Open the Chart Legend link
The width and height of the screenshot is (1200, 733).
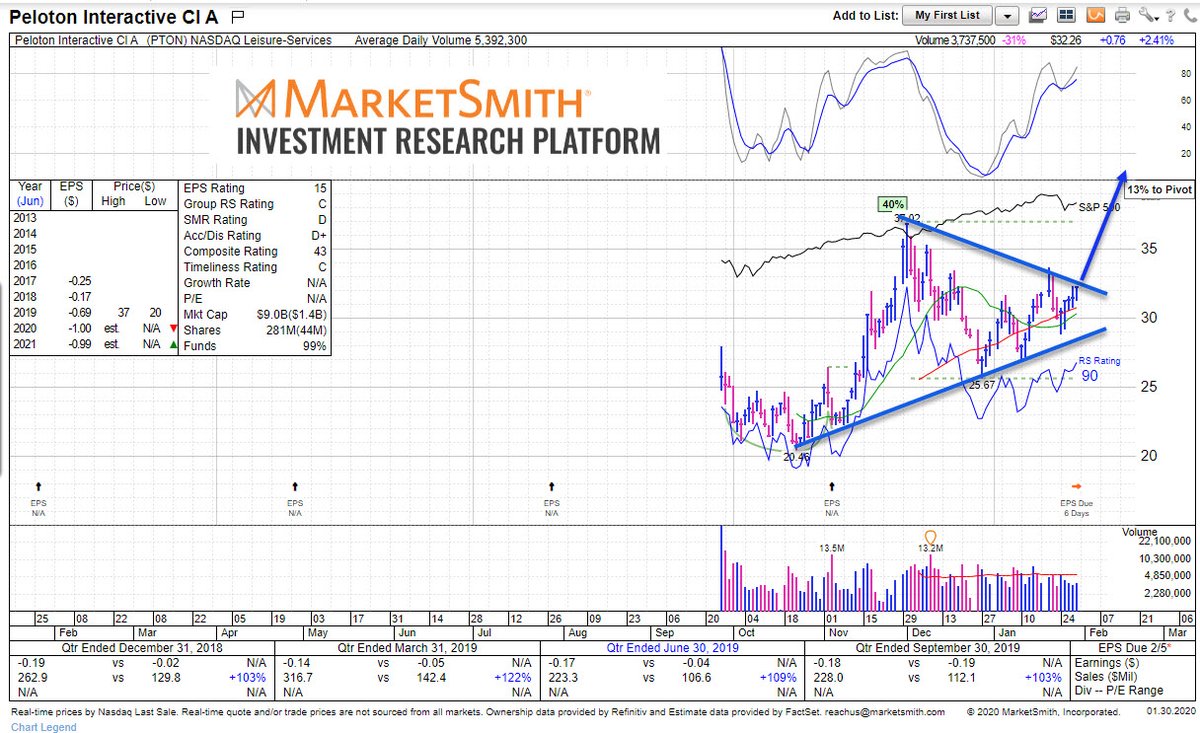pos(43,726)
